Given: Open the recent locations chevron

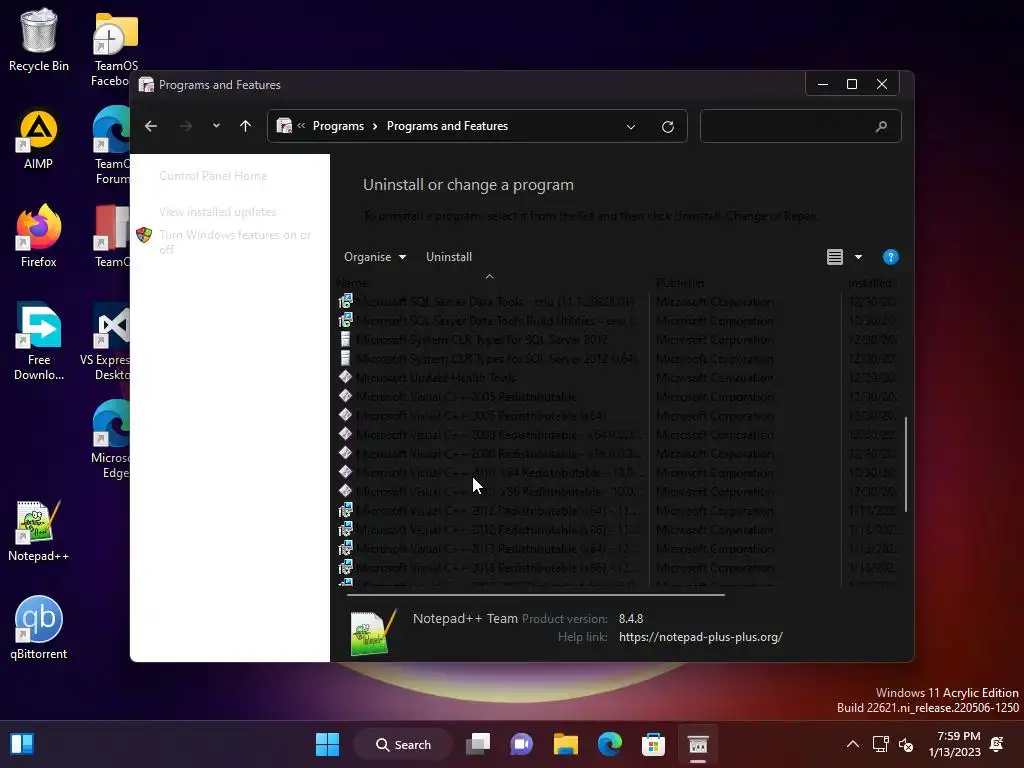Looking at the screenshot, I should tap(216, 126).
